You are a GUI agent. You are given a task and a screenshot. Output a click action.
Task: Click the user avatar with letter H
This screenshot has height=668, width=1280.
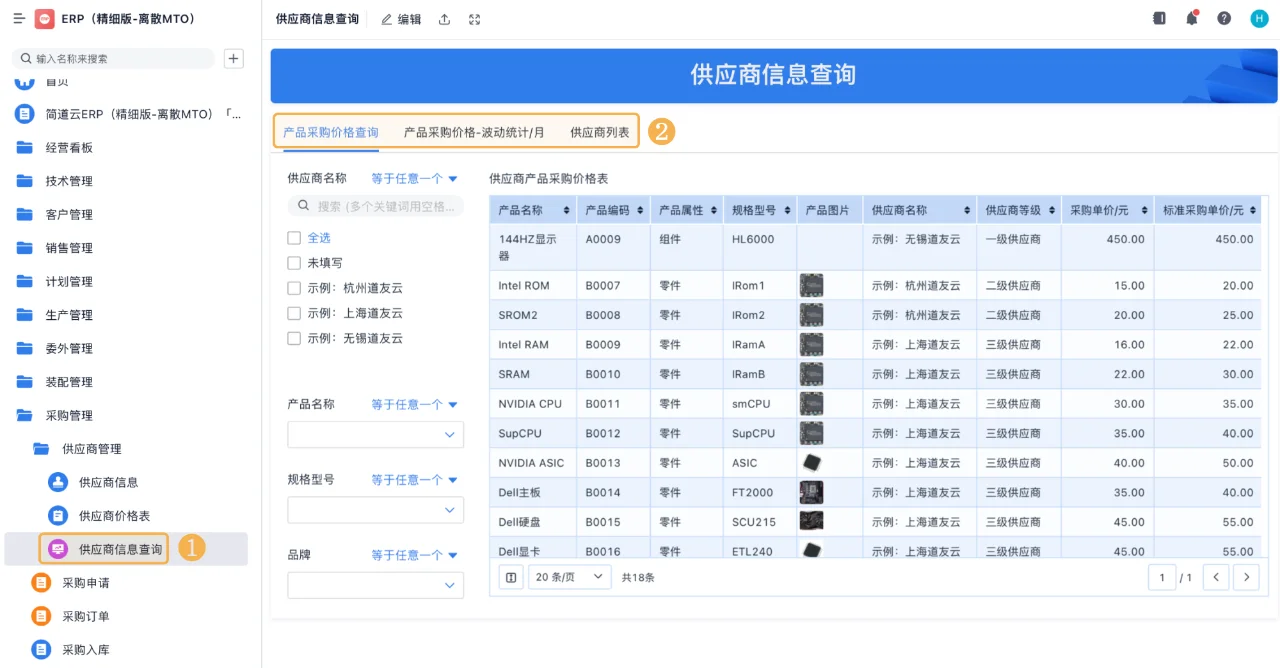coord(1258,18)
